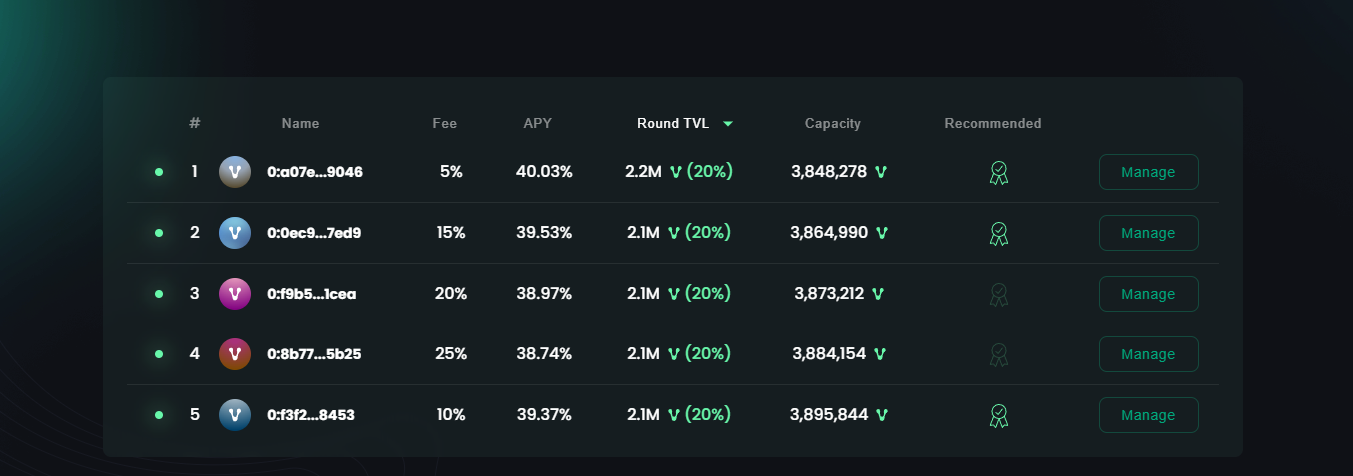The height and width of the screenshot is (476, 1353).
Task: Click Manage for validator 0:f9b5...1cea
Action: [x=1148, y=294]
